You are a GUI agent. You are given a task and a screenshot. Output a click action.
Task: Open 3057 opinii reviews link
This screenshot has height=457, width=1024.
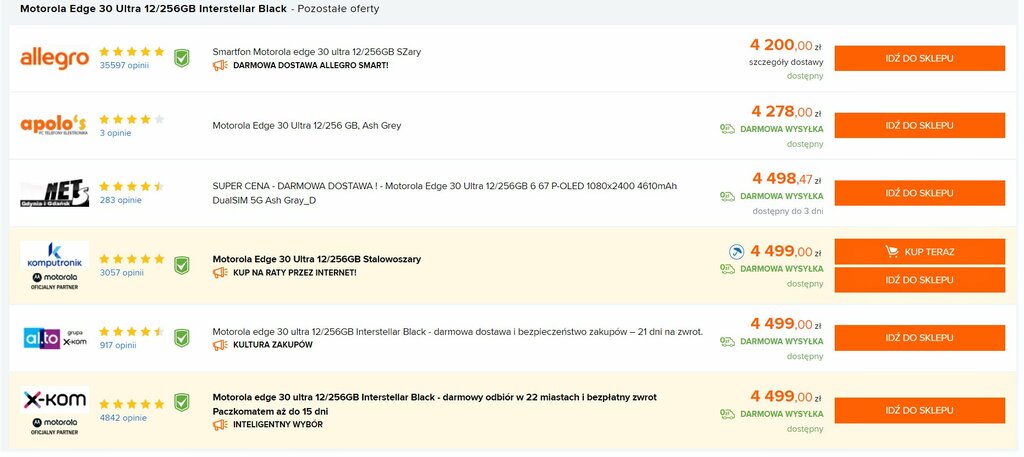(121, 273)
